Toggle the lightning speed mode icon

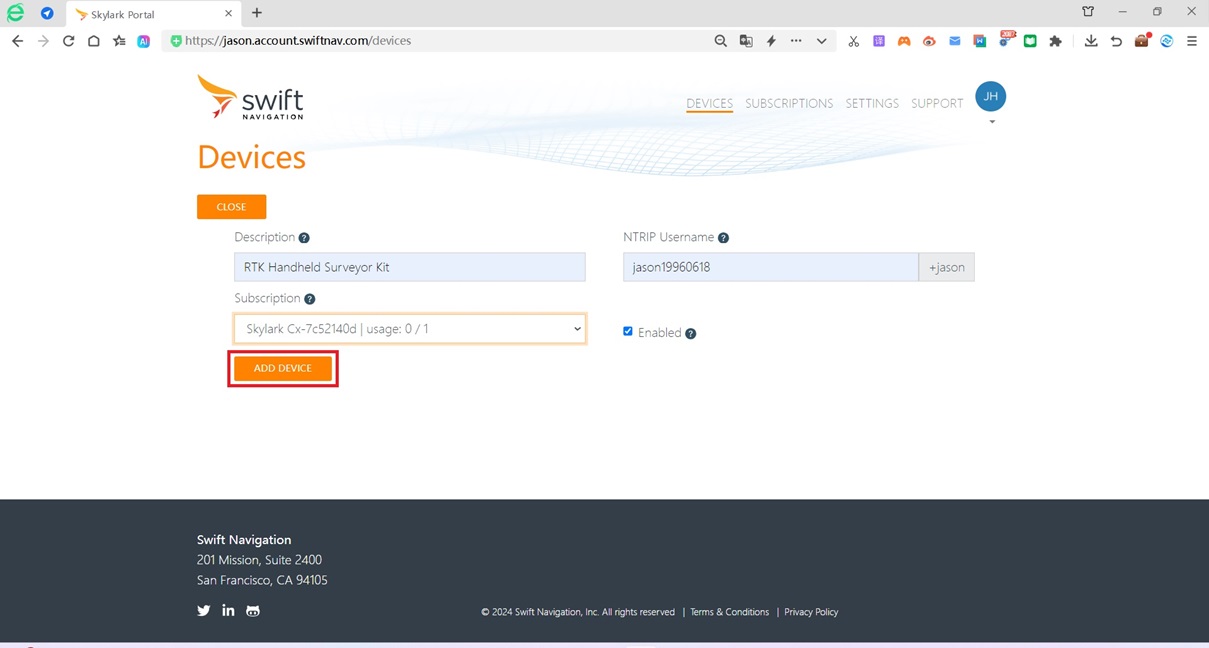coord(771,41)
